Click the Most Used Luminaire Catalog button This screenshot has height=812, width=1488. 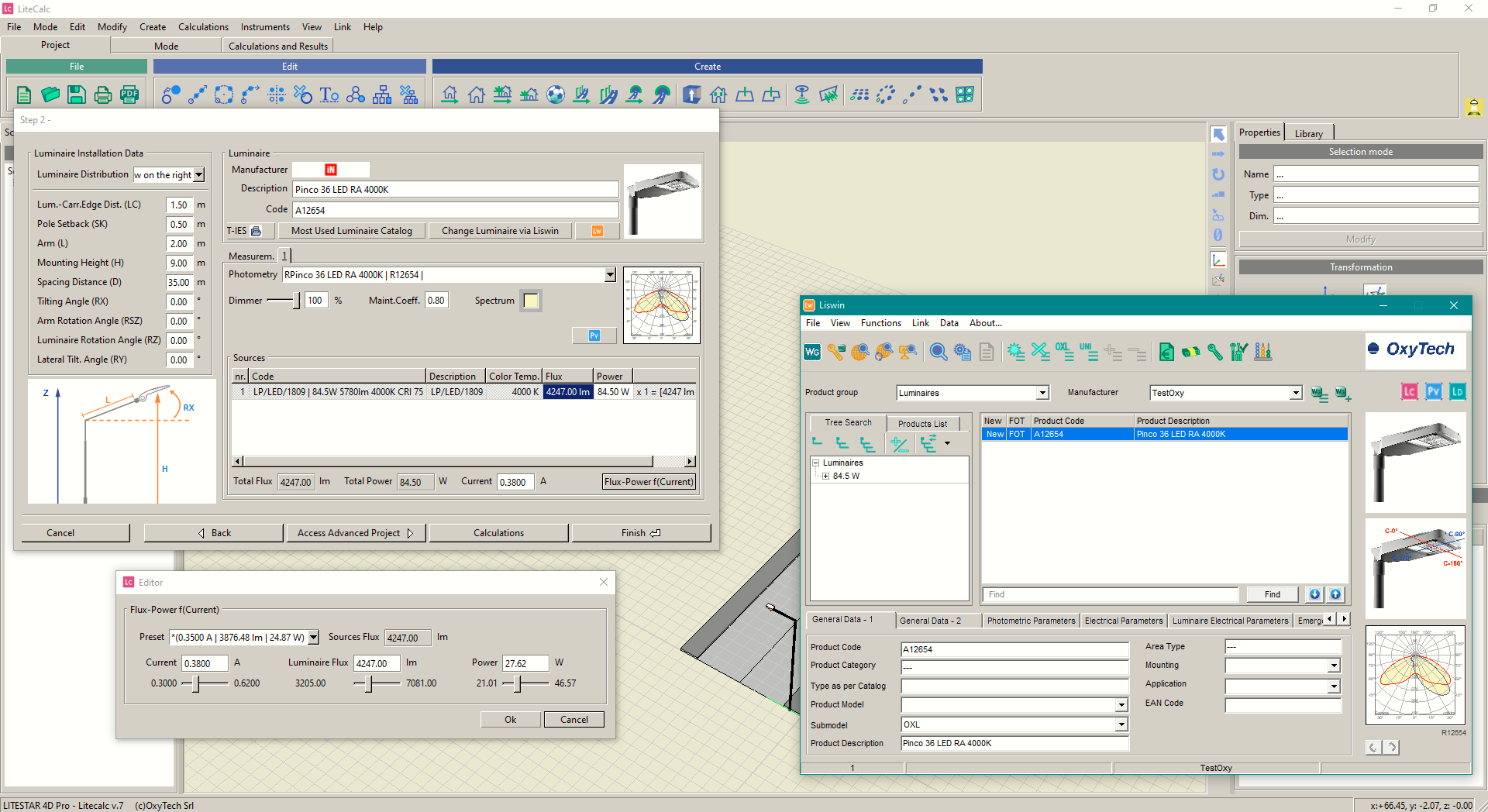click(x=351, y=231)
